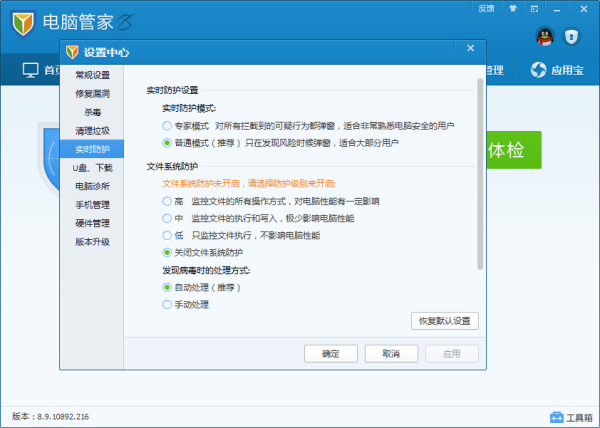Click the 文件系统防护未开启 orange warning text
The height and width of the screenshot is (428, 600).
tap(249, 184)
